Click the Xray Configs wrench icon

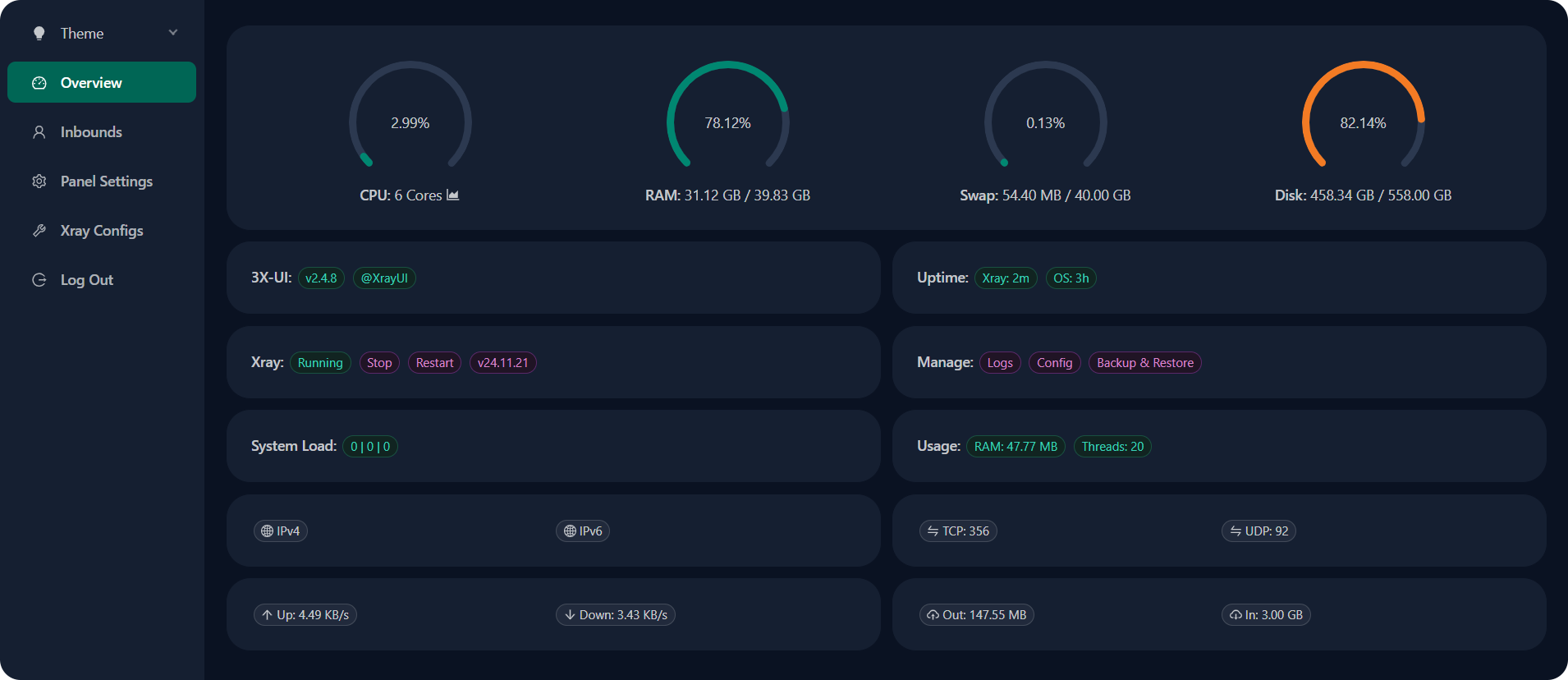click(39, 231)
